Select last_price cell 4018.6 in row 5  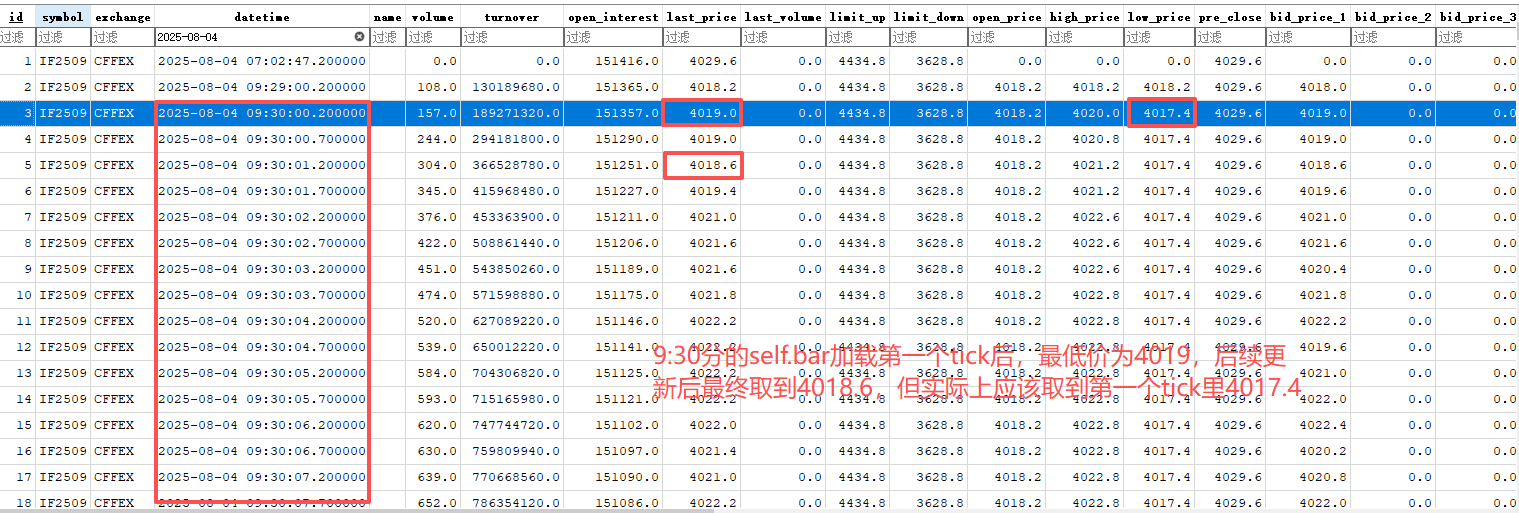702,165
